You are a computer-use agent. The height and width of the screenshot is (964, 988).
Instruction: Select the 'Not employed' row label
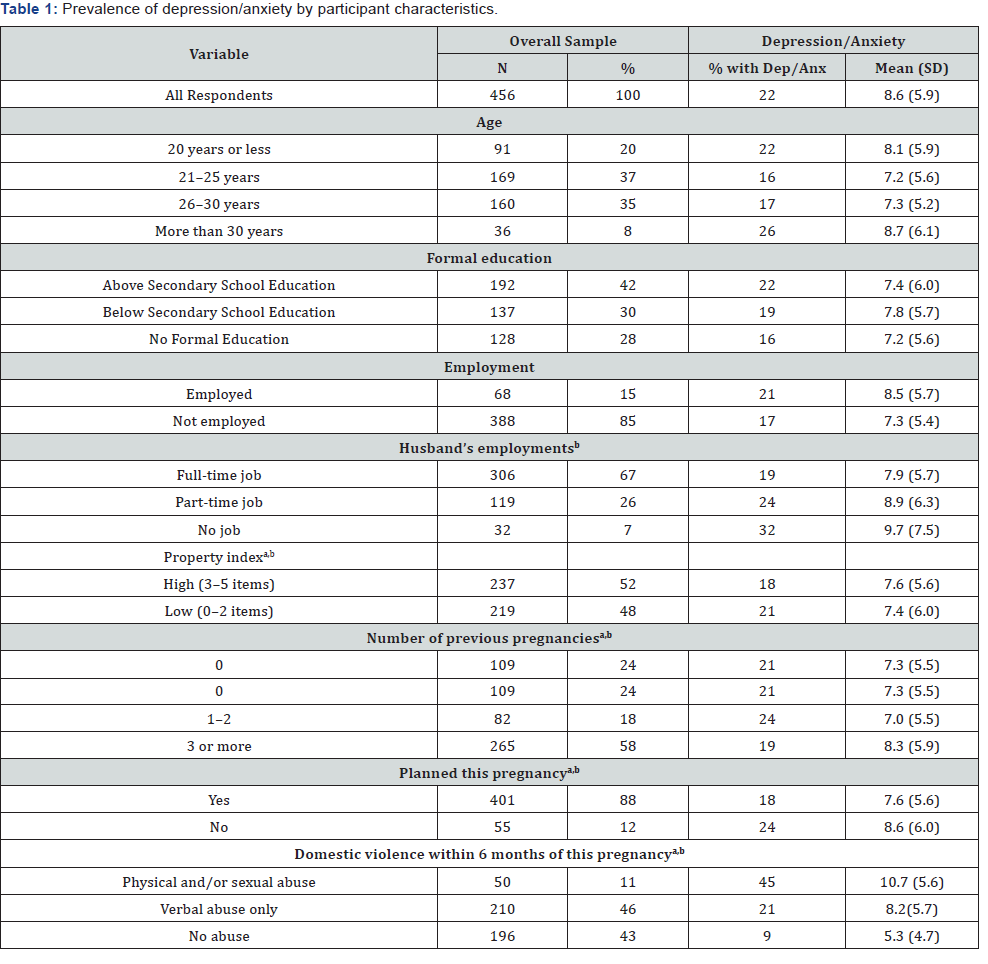219,421
